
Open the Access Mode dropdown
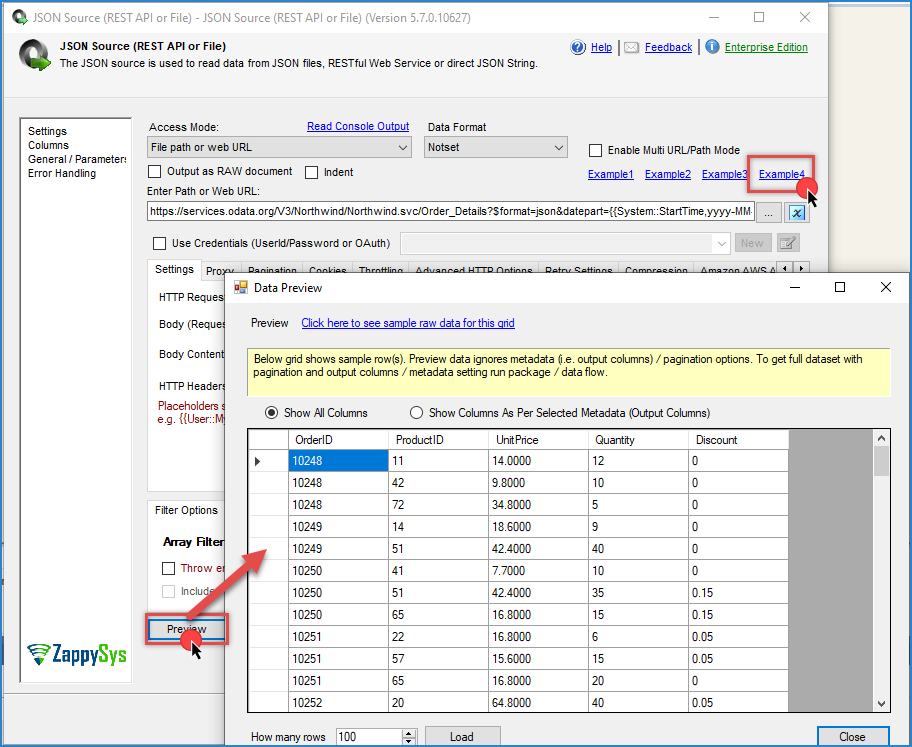279,147
